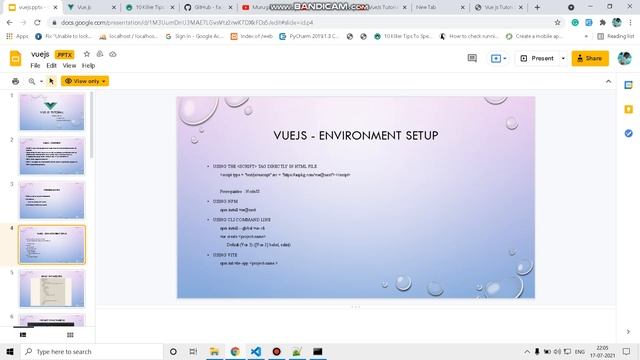640x360 pixels.
Task: Click the Task View taskbar icon
Action: [x=193, y=351]
